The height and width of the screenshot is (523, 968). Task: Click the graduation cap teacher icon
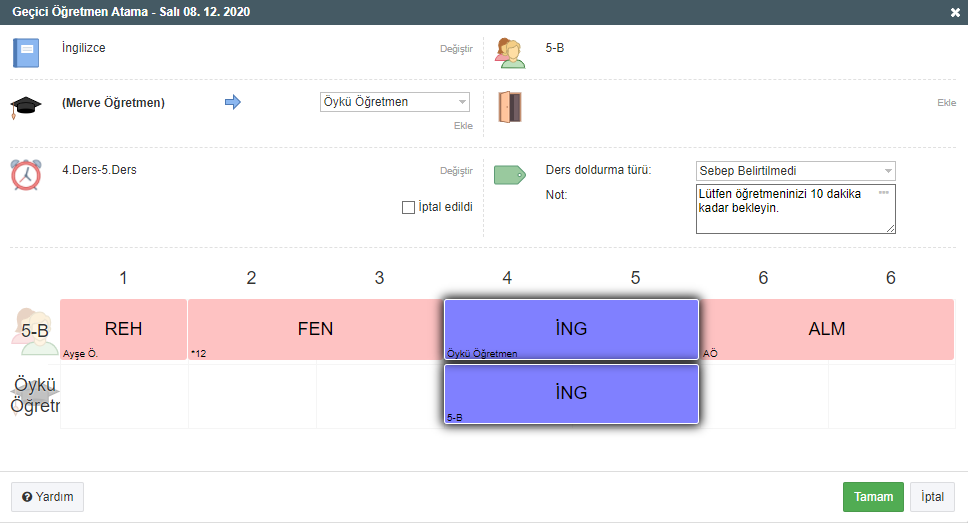pyautogui.click(x=25, y=107)
